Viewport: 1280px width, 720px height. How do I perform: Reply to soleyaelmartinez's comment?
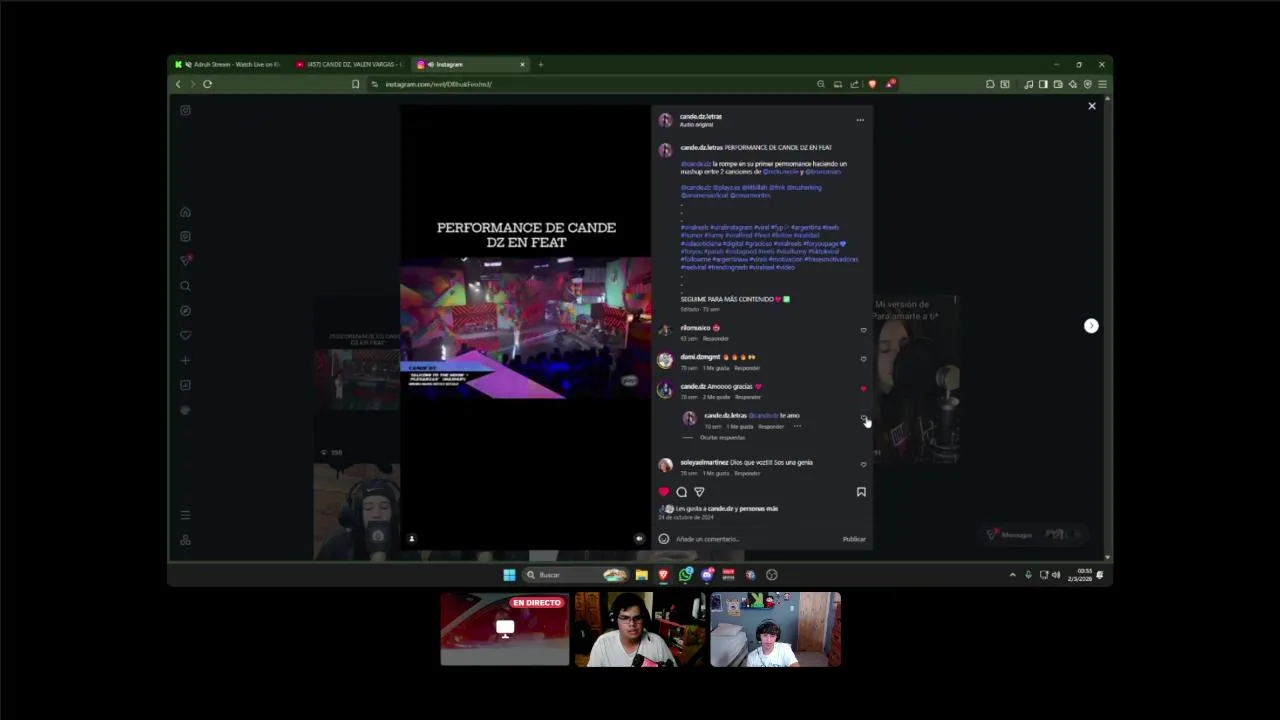click(x=748, y=473)
